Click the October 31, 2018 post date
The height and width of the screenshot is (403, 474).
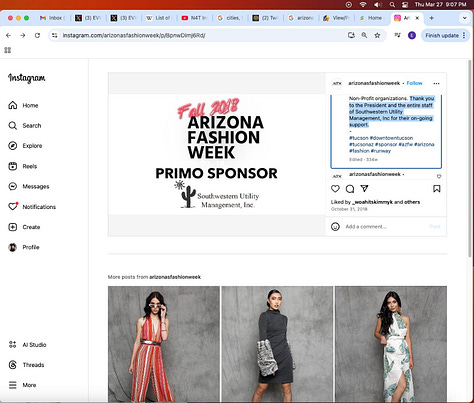349,209
